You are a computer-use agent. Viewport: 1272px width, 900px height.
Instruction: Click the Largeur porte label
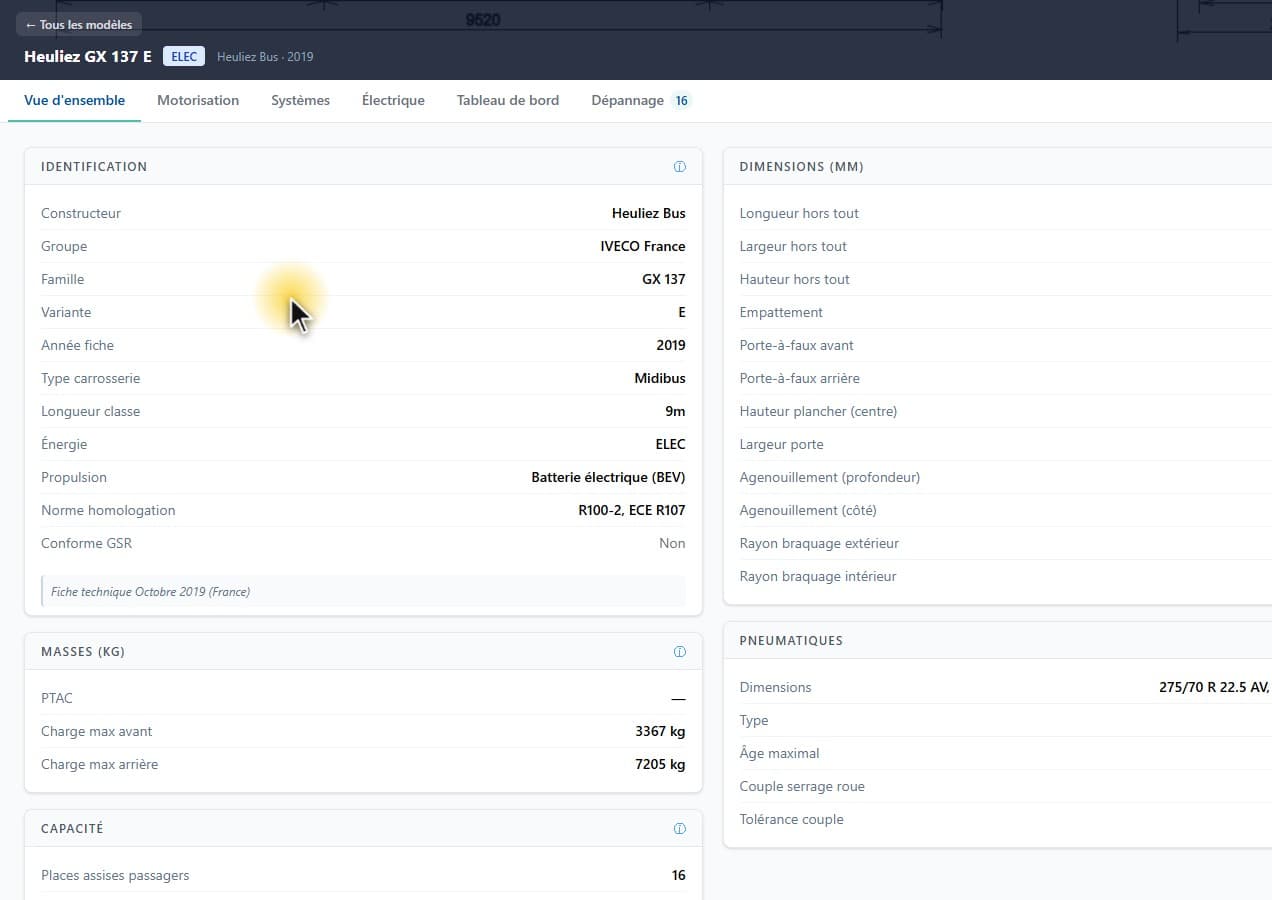coord(781,444)
